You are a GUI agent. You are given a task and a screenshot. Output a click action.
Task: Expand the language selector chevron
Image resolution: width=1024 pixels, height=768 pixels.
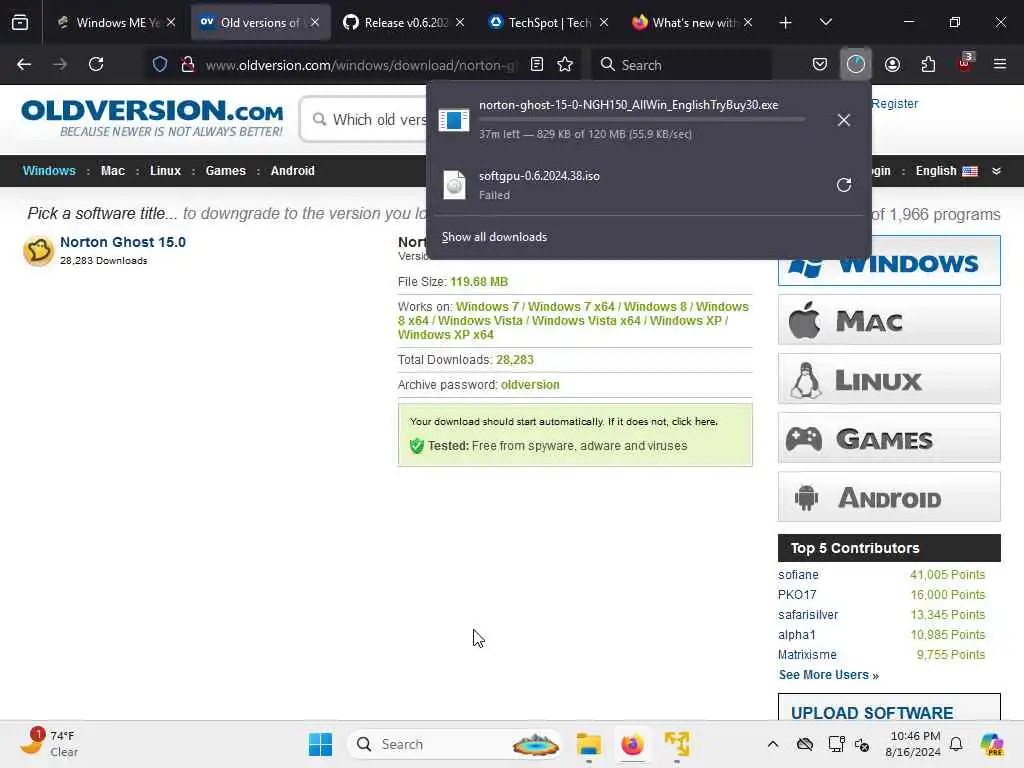coord(997,171)
